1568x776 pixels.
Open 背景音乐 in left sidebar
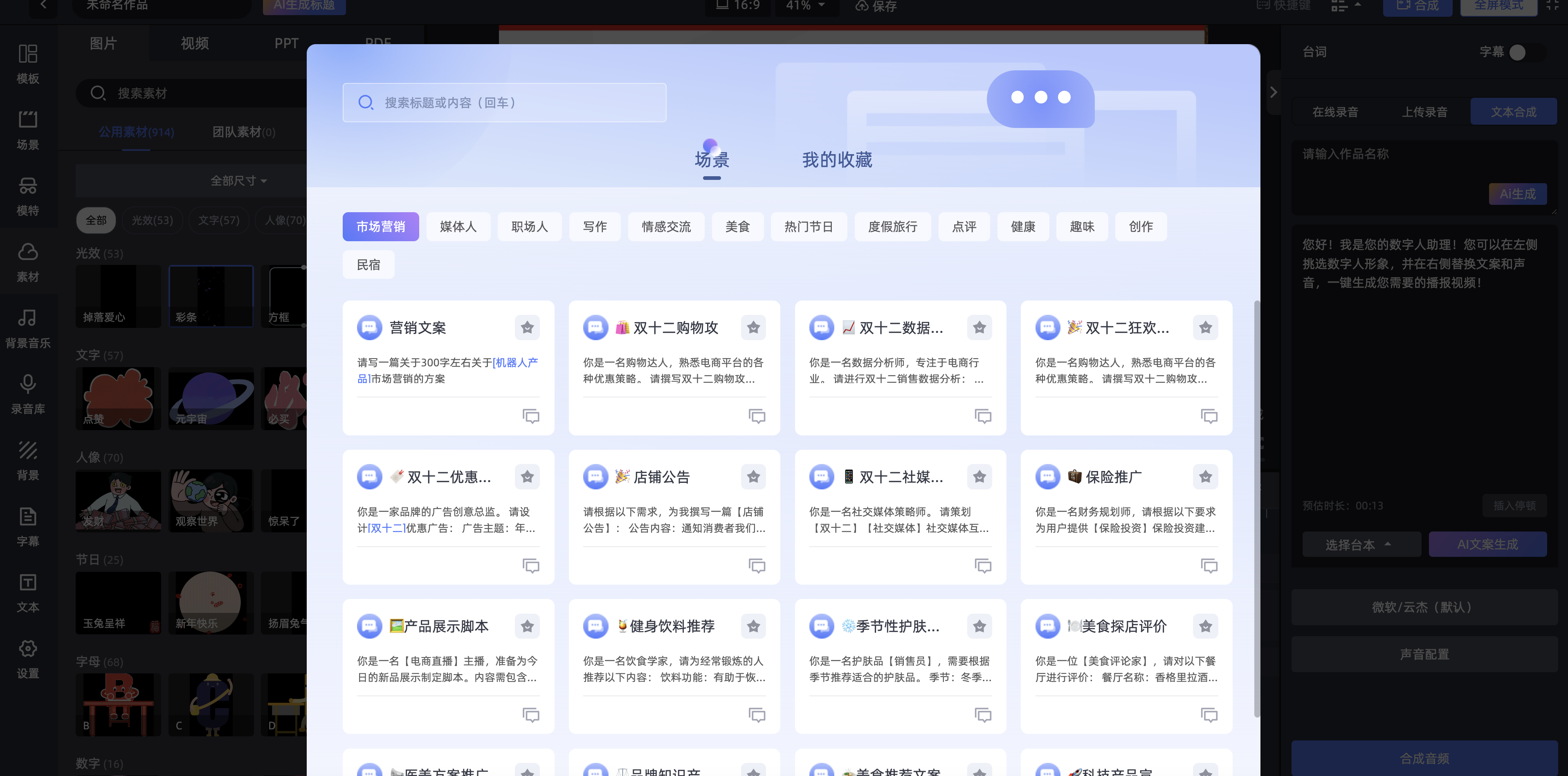28,329
